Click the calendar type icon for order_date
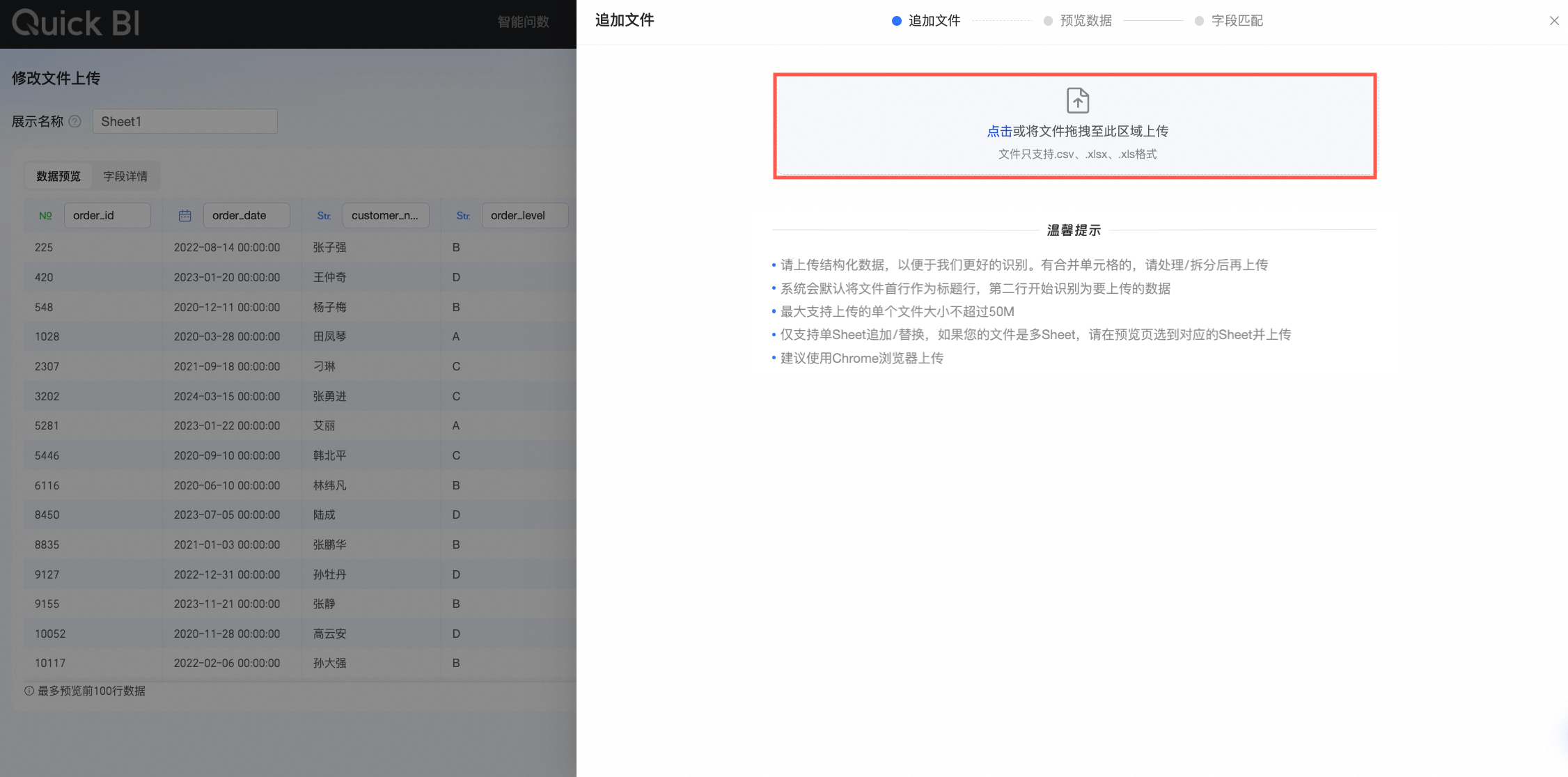 [x=185, y=216]
